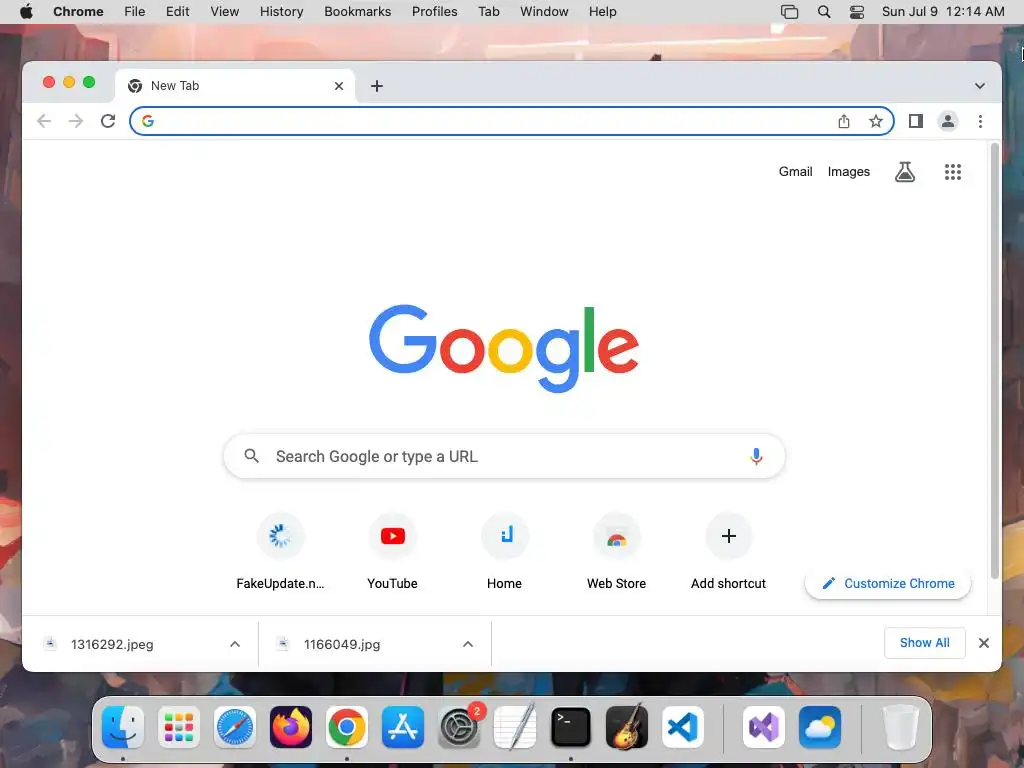
Task: Open the Apple menu
Action: [26, 12]
